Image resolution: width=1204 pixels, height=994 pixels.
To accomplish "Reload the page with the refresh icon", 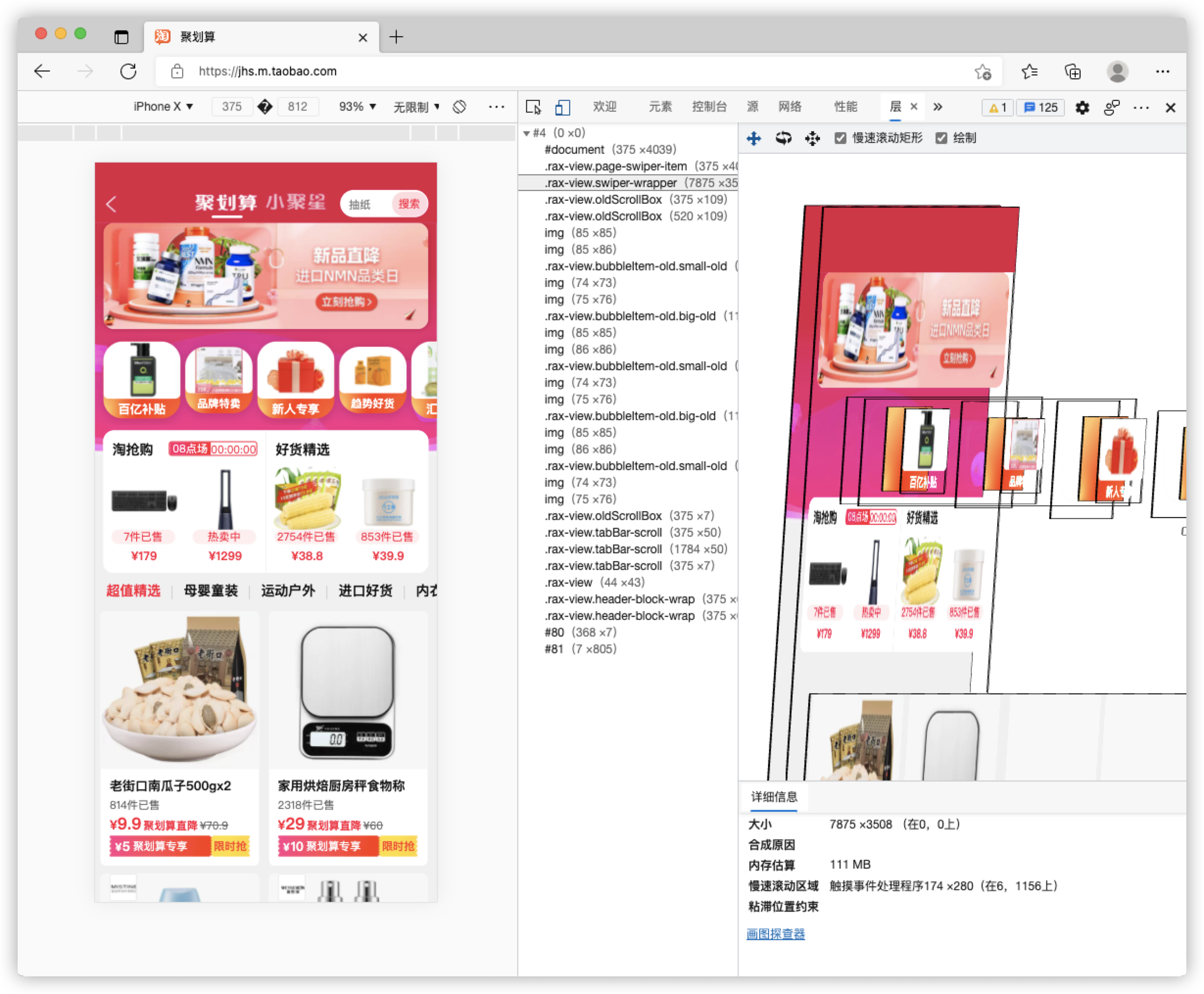I will 128,71.
